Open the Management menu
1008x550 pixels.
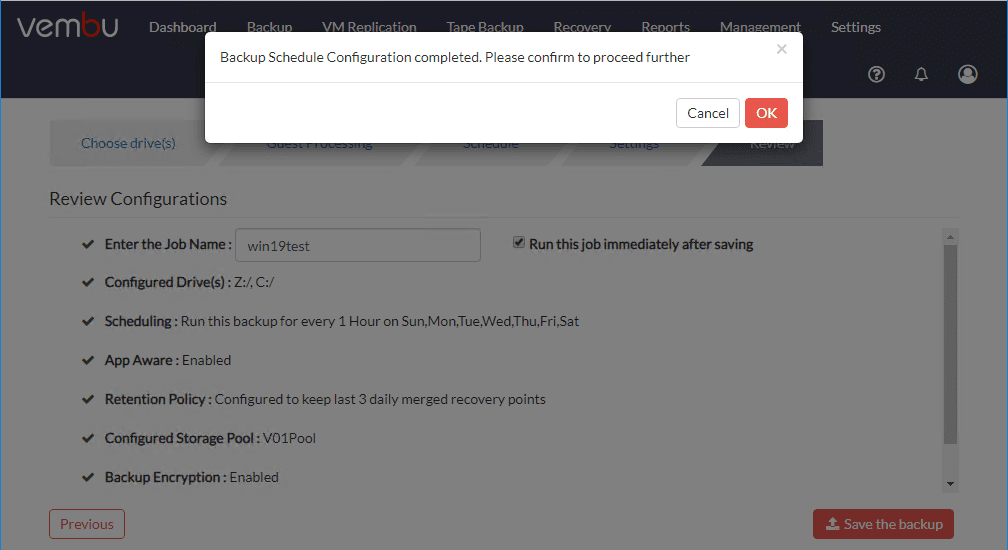pos(760,27)
